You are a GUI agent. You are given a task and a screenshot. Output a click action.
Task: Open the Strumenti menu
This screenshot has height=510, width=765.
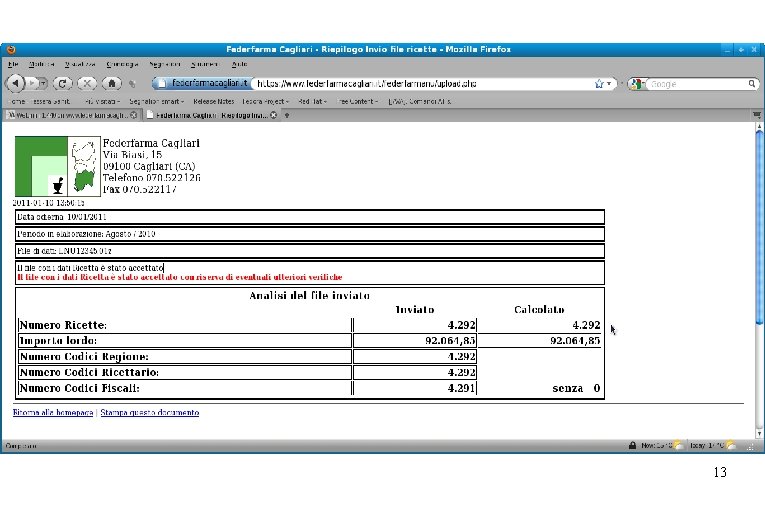[204, 64]
